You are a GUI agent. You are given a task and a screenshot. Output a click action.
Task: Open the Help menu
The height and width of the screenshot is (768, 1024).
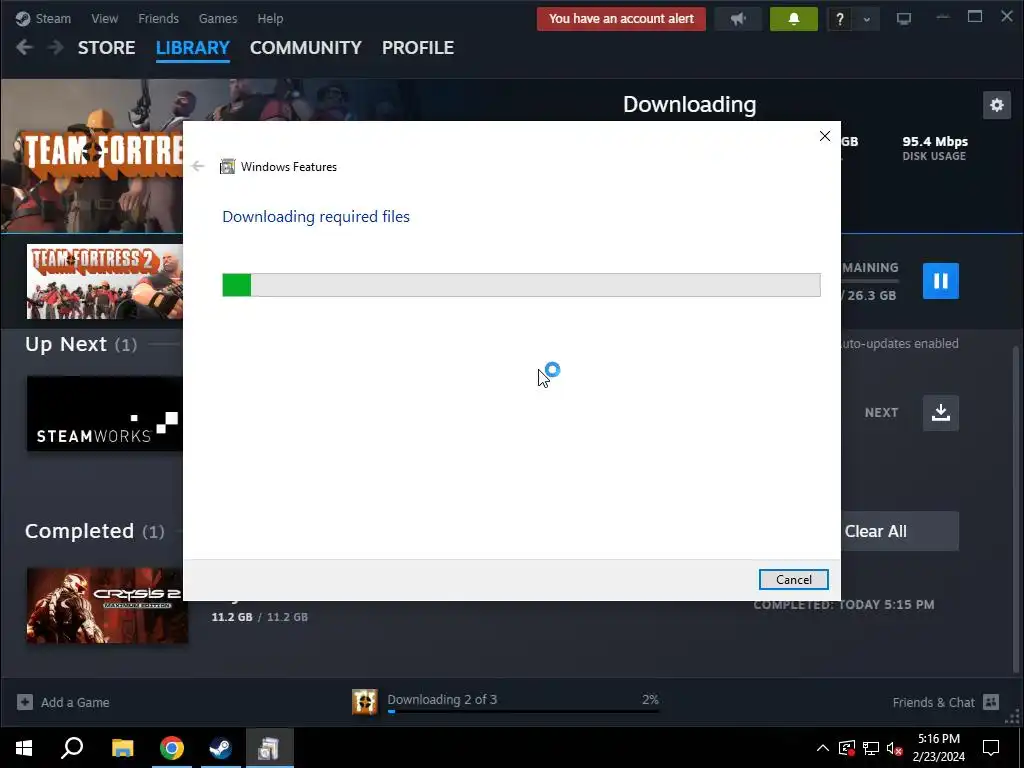point(270,18)
